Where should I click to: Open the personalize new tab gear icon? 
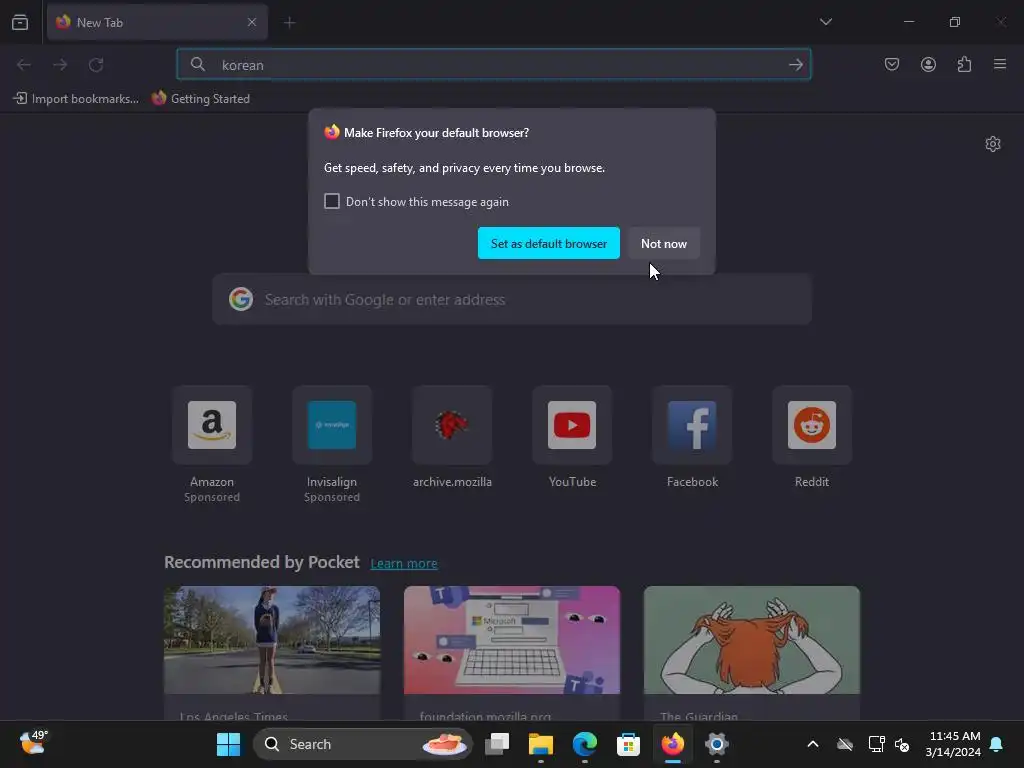[x=993, y=144]
